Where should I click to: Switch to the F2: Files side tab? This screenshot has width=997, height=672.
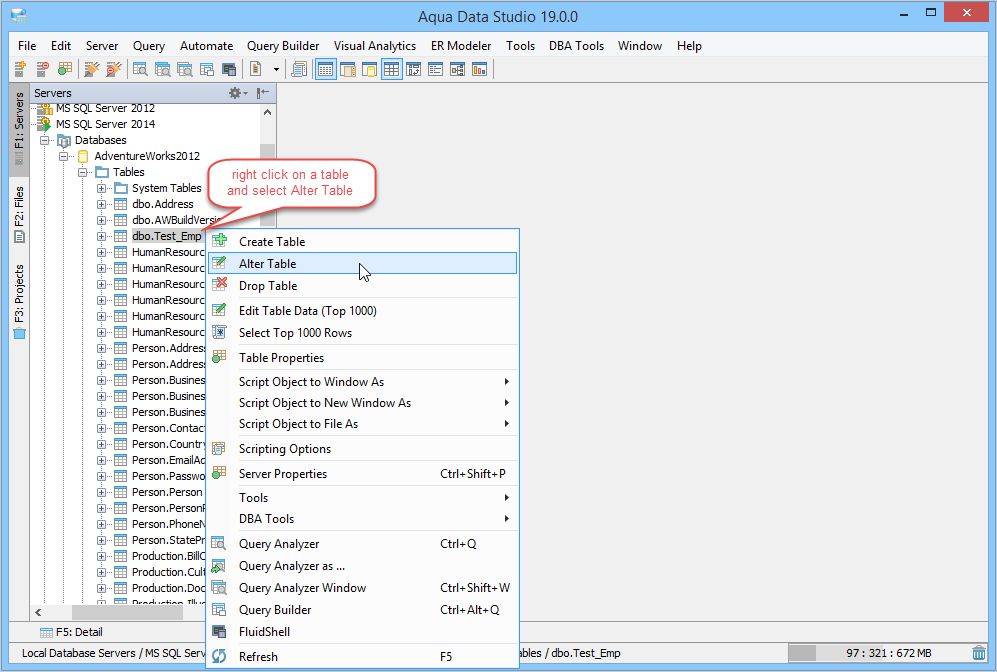click(x=19, y=214)
